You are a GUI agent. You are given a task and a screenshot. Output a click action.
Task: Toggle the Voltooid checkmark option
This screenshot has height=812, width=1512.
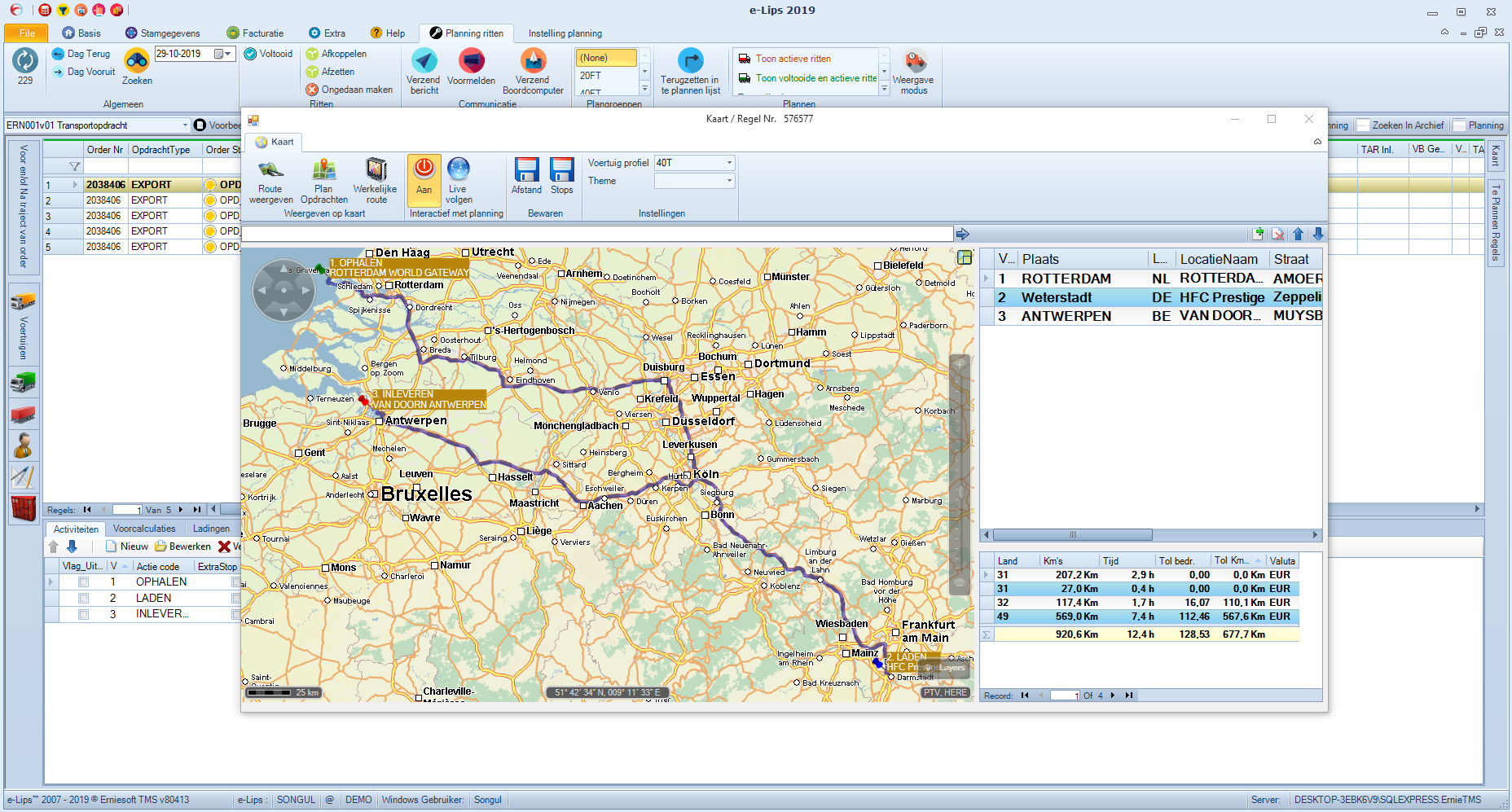click(x=269, y=54)
